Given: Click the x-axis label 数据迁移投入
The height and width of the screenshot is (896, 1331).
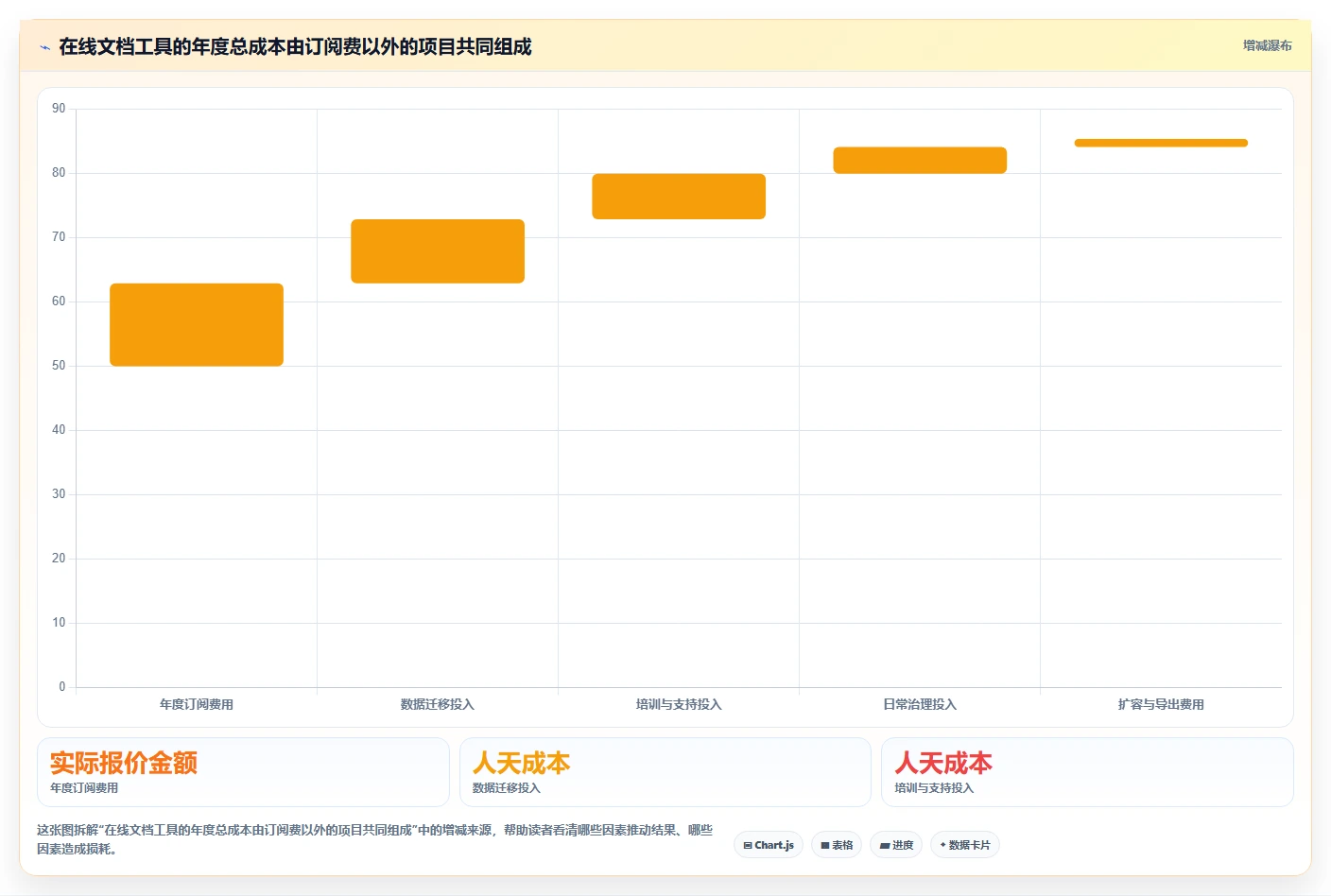Looking at the screenshot, I should click(438, 704).
